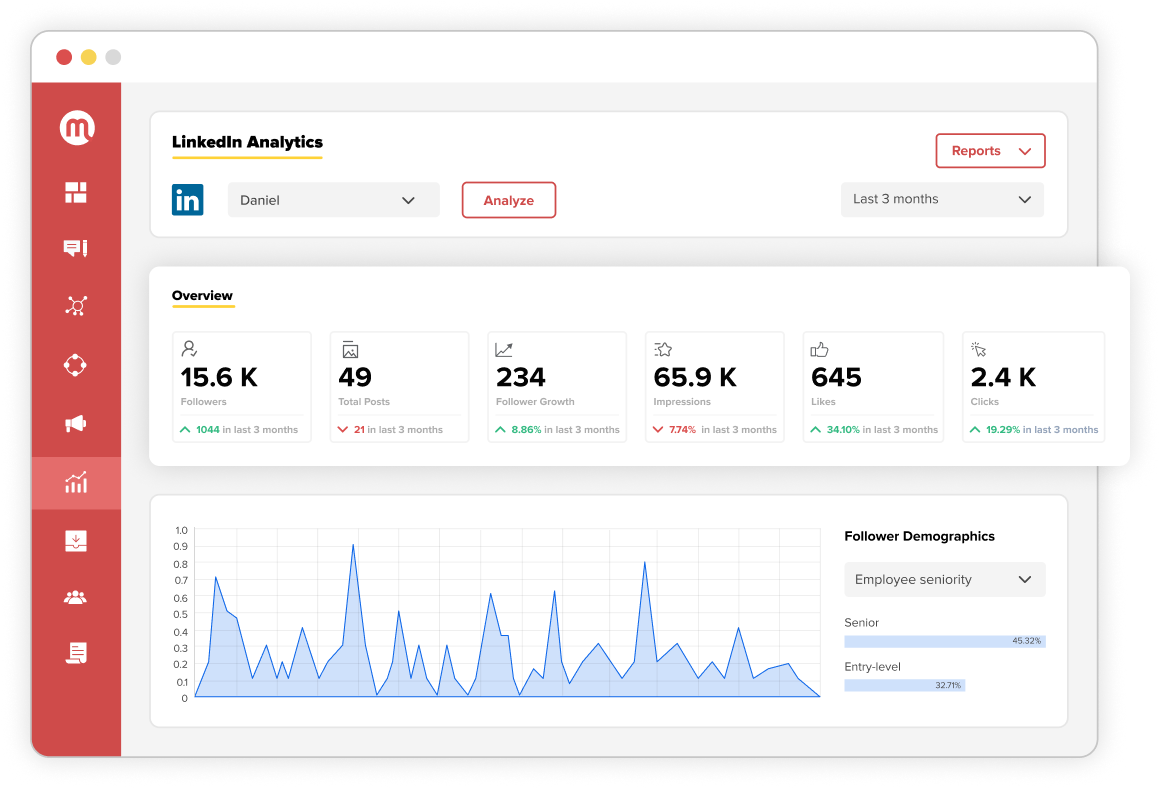Click the highest peak in line chart
Screen dimensions: 1160x788
click(x=353, y=545)
